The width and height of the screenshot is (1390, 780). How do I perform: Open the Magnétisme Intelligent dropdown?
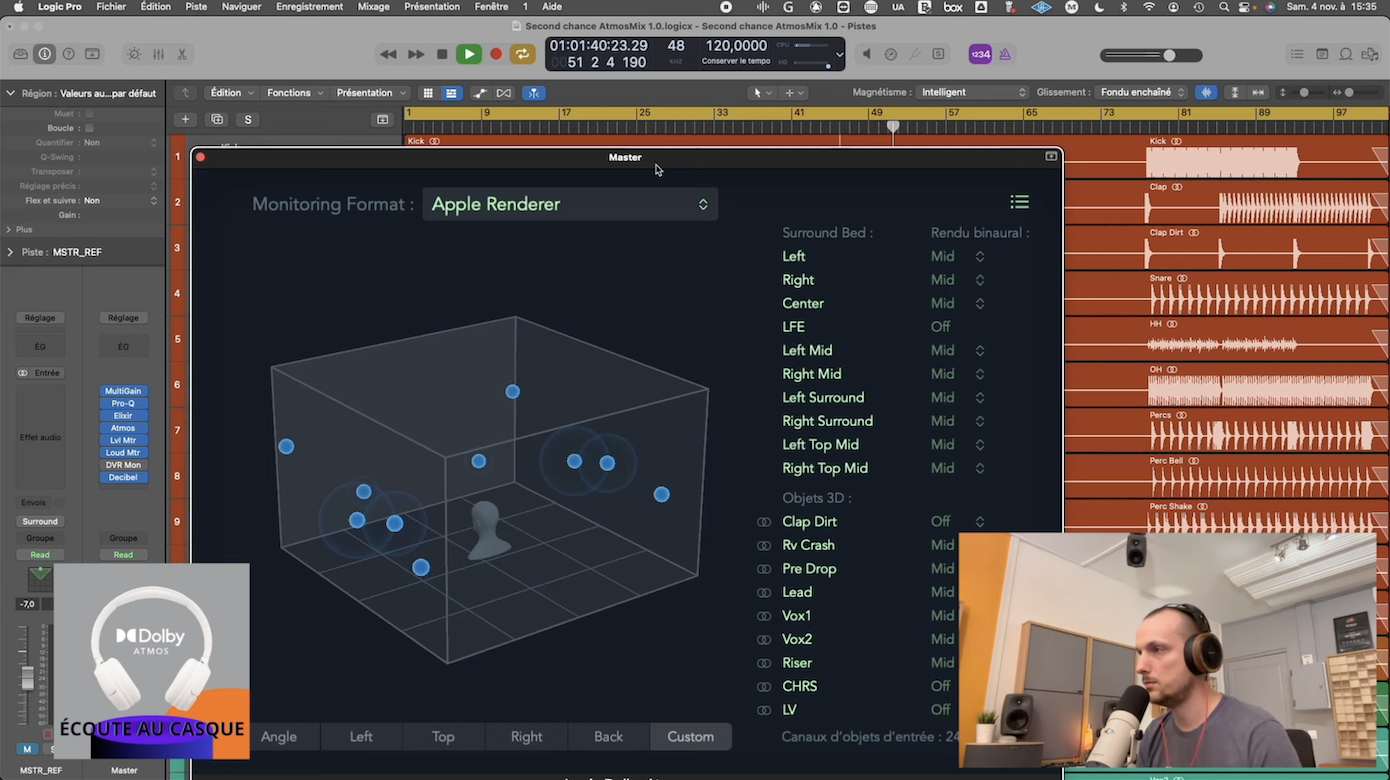point(972,92)
